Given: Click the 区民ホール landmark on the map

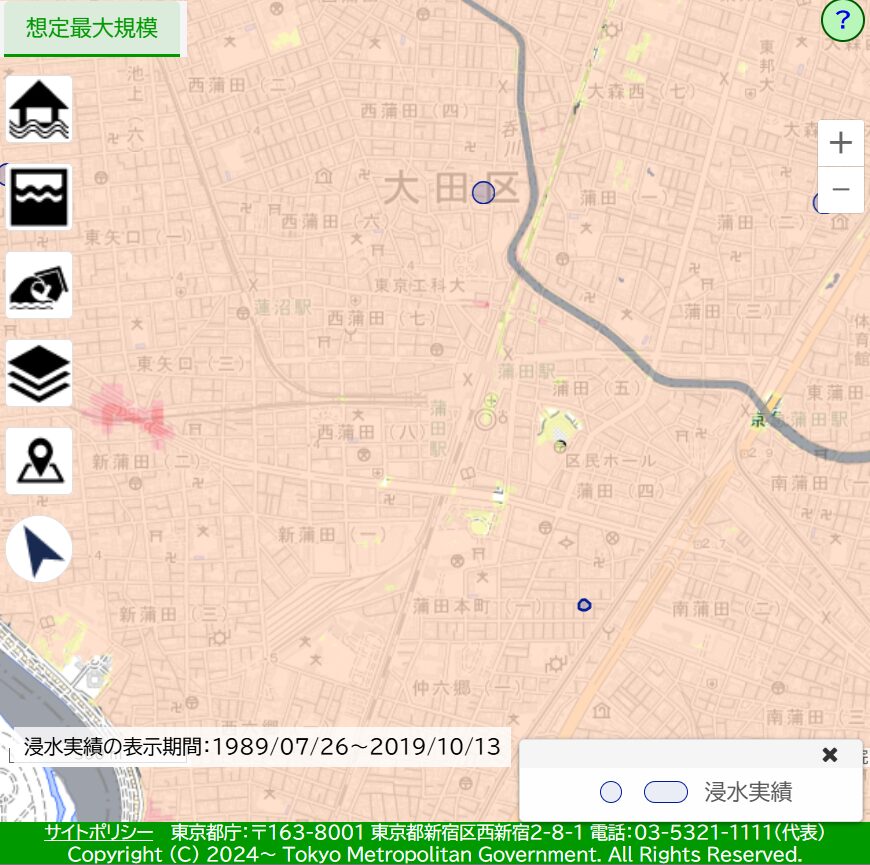Looking at the screenshot, I should [x=610, y=460].
